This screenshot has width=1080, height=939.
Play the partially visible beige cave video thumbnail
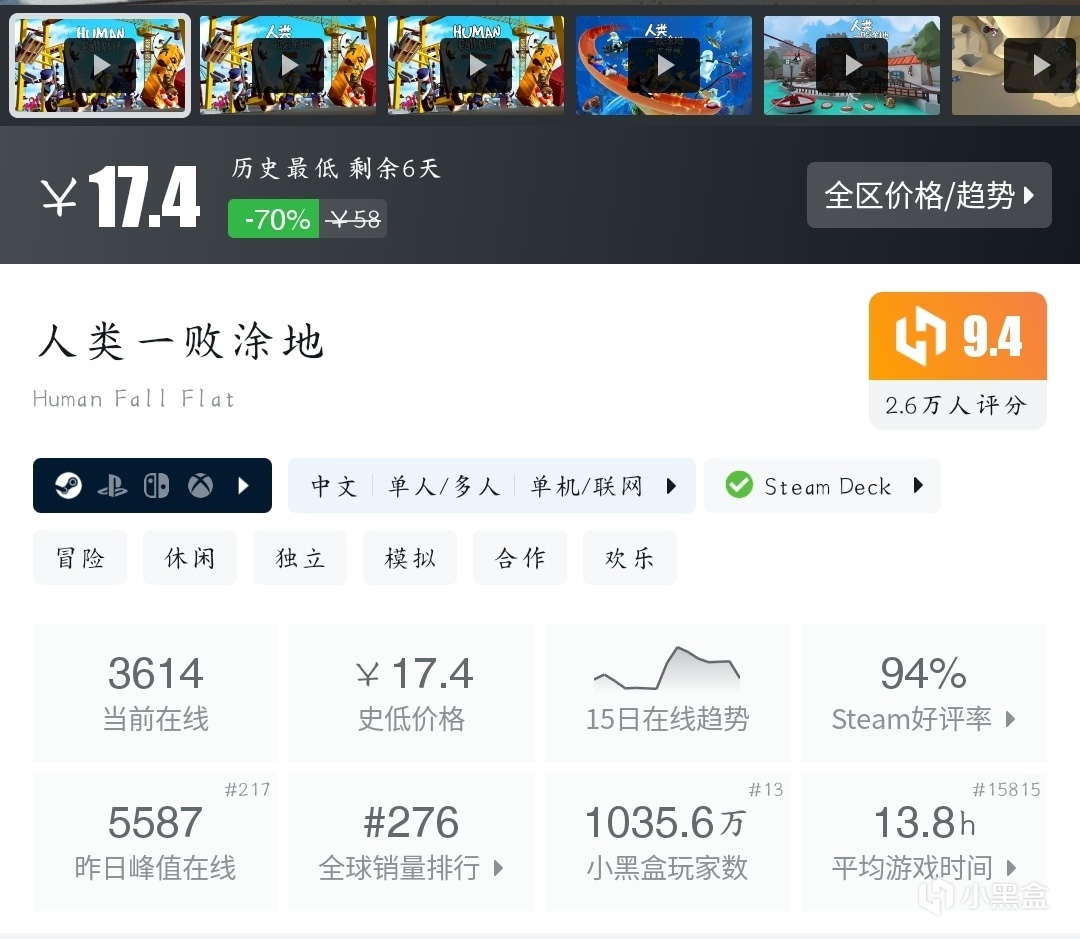pos(1016,65)
